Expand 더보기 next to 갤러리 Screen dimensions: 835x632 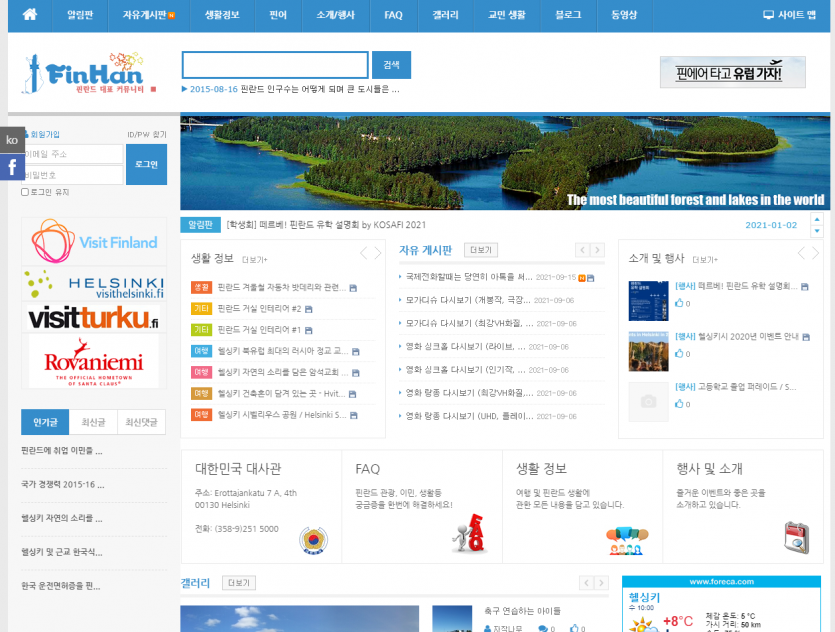tap(240, 583)
